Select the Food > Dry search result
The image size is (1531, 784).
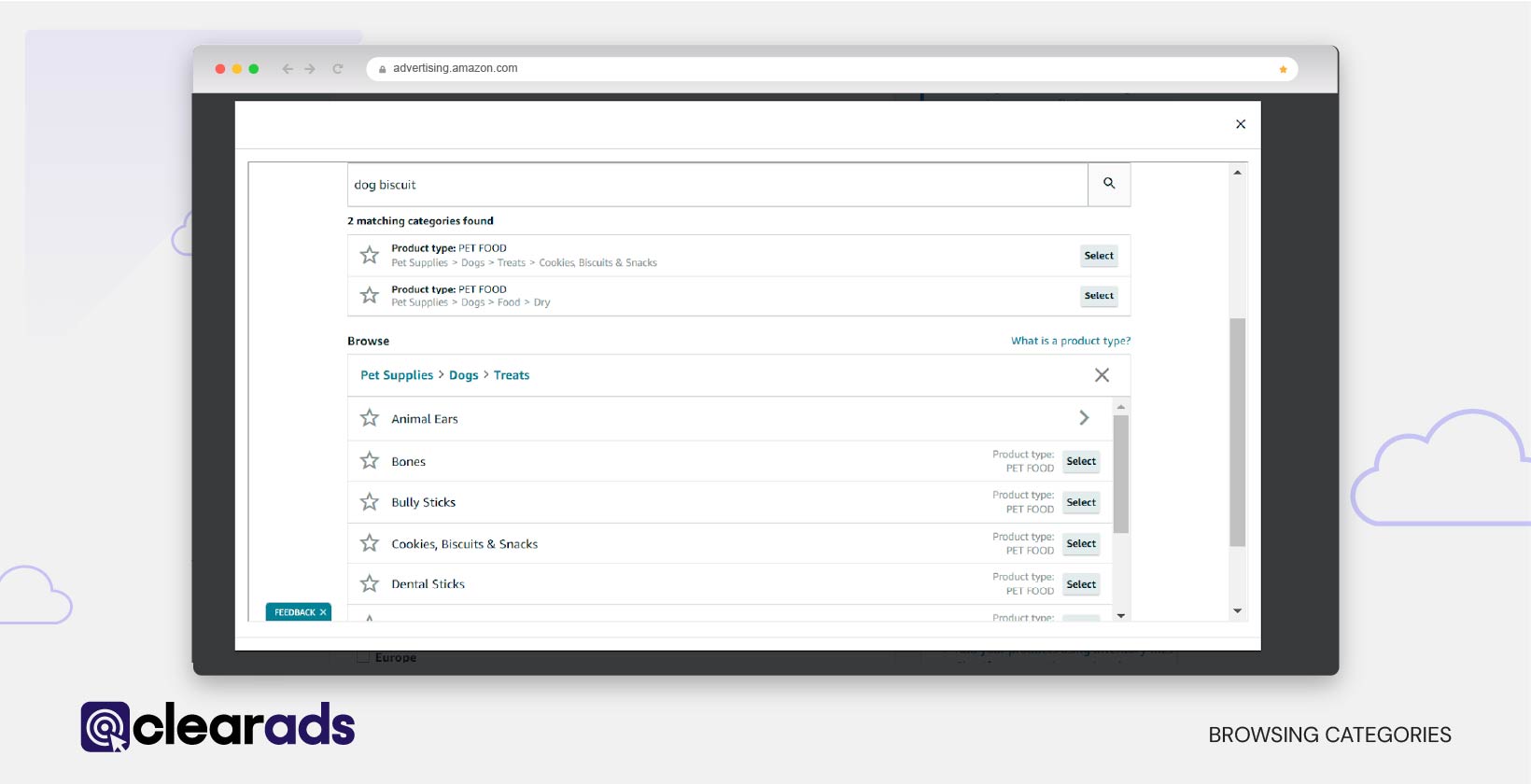click(x=1099, y=296)
